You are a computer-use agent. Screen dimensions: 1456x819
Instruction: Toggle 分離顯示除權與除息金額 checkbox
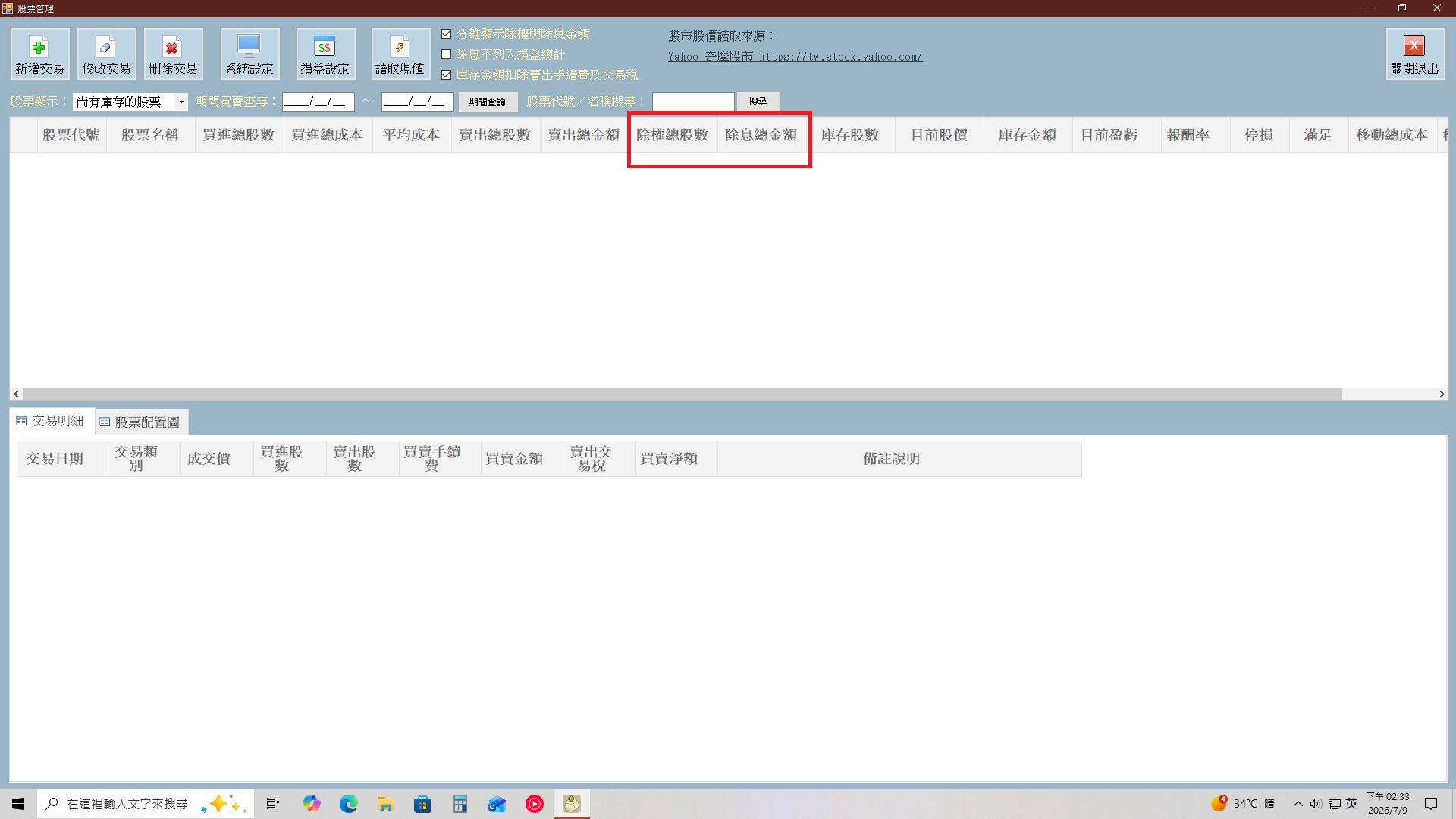447,34
